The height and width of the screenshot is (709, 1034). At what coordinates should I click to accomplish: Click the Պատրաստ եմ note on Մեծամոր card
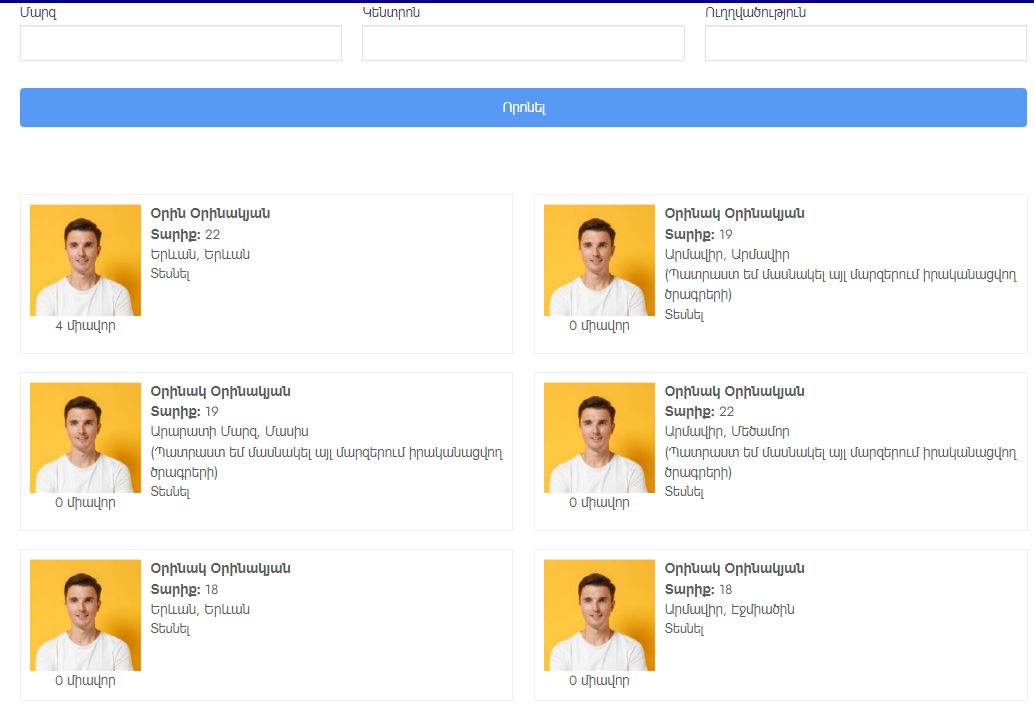pos(841,462)
